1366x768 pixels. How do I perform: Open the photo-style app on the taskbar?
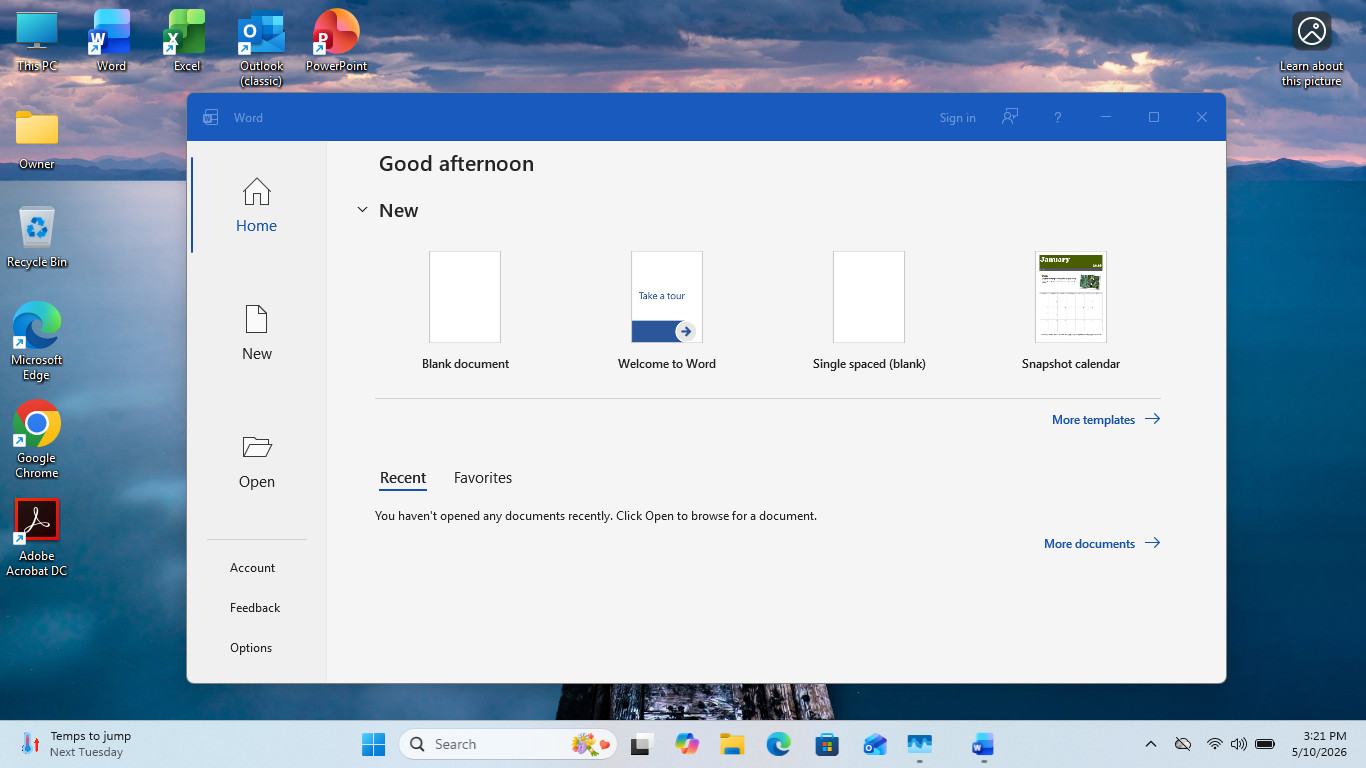click(x=920, y=744)
